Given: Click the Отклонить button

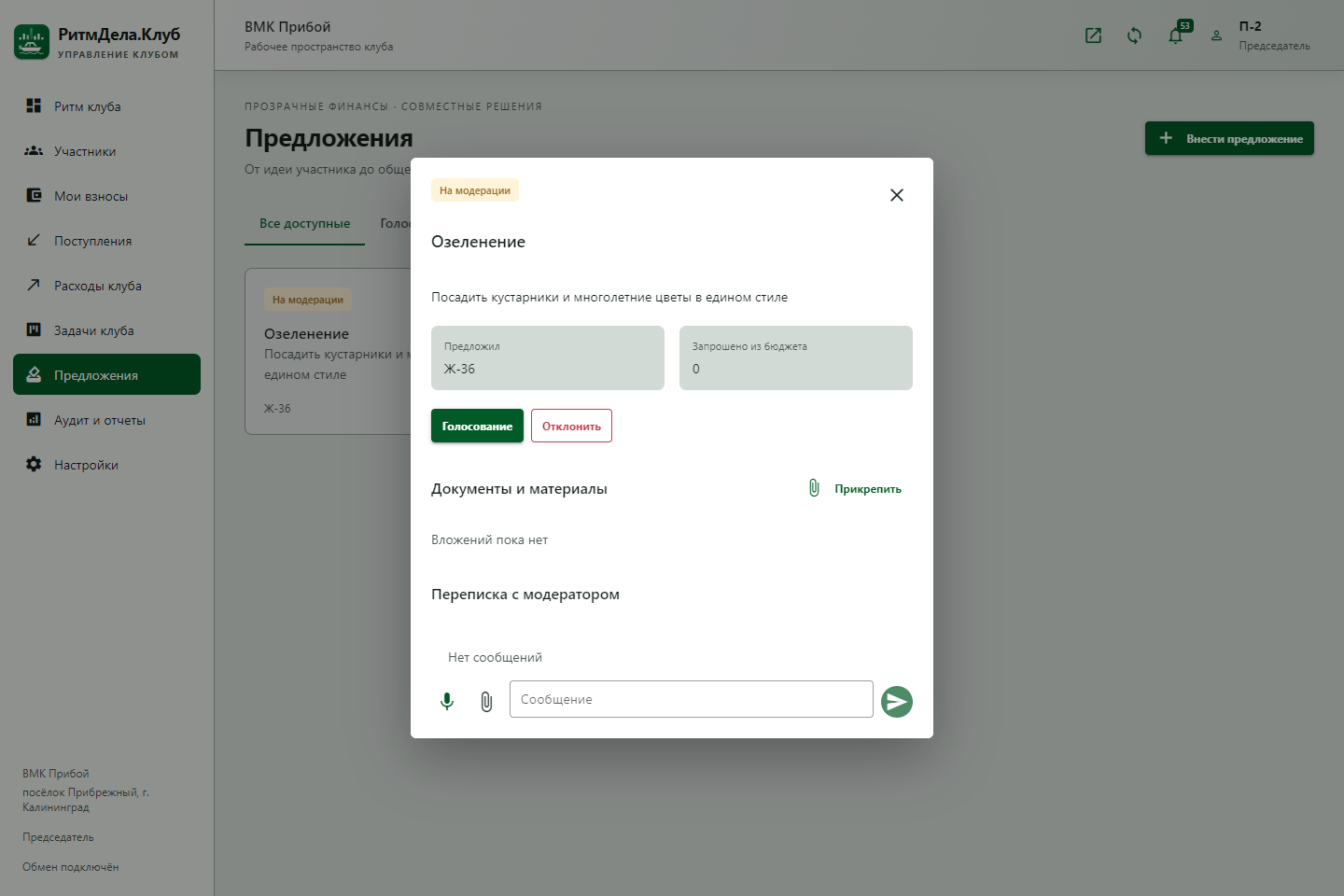Looking at the screenshot, I should tap(571, 426).
